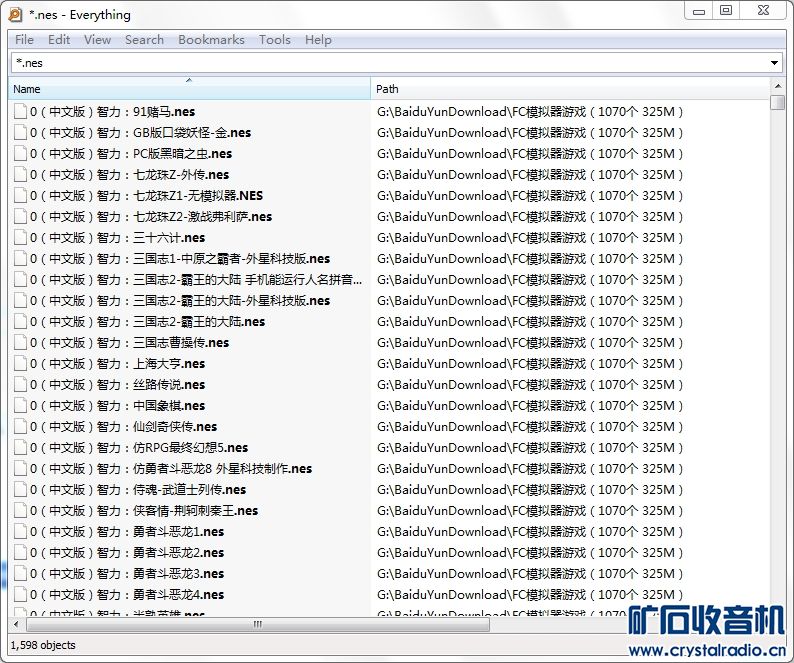Image resolution: width=794 pixels, height=663 pixels.
Task: Select file name 勇者斗恶龙4.nes
Action: click(x=127, y=595)
